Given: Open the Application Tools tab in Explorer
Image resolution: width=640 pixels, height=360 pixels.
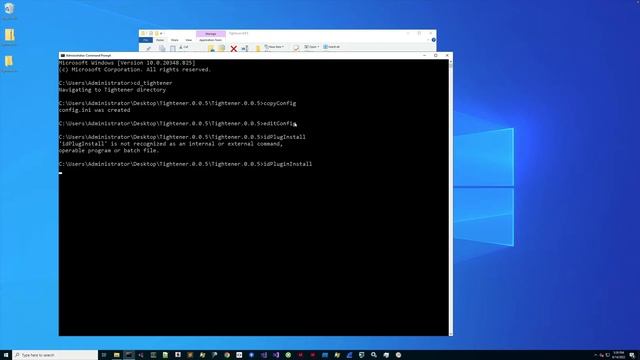Looking at the screenshot, I should tap(211, 40).
